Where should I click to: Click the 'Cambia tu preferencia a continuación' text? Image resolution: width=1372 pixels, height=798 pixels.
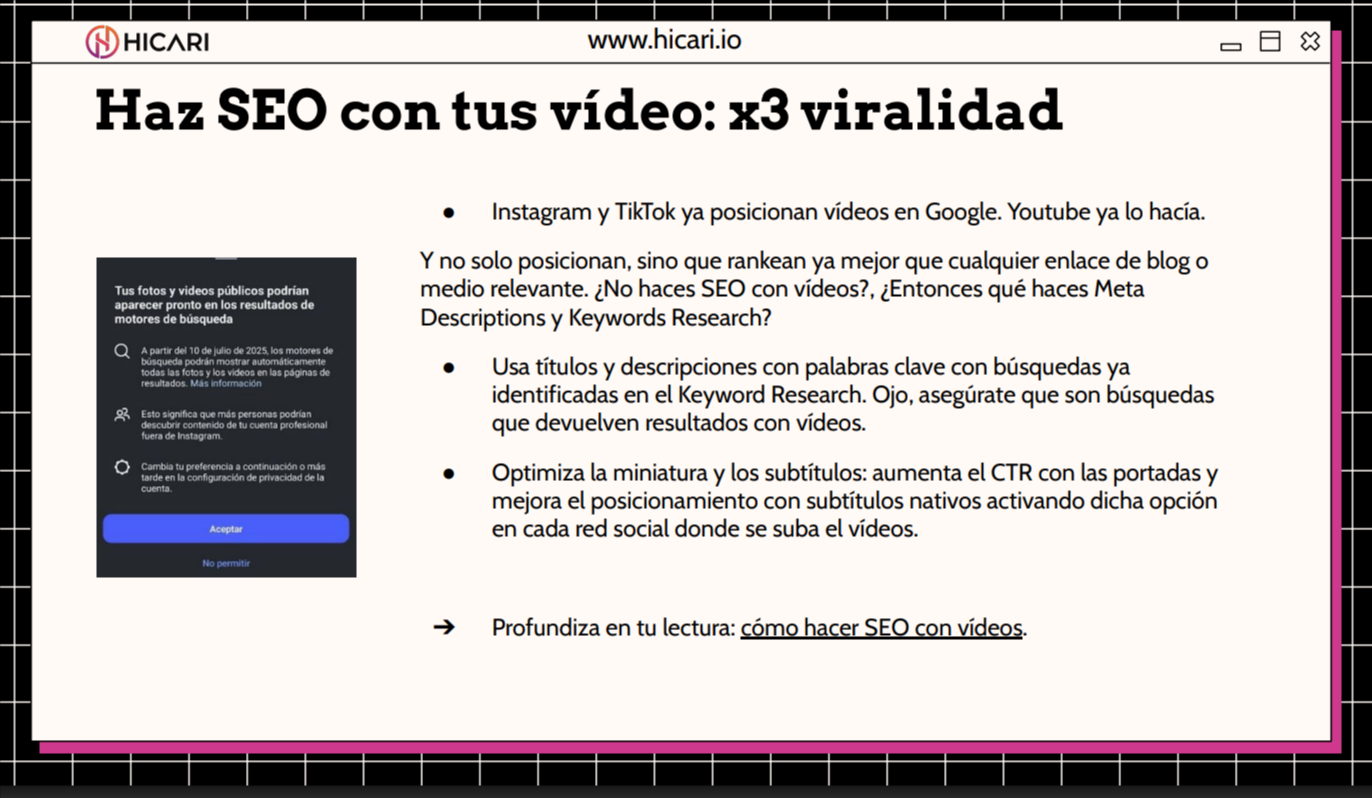233,478
